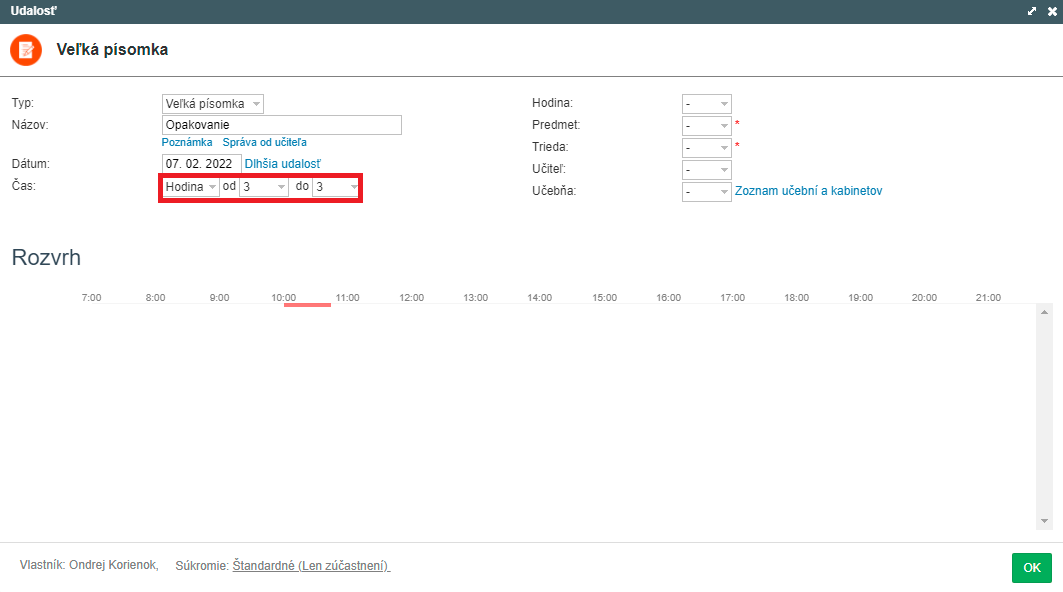Open the Typ dropdown showing Veľká písomka
The width and height of the screenshot is (1063, 592).
(213, 104)
